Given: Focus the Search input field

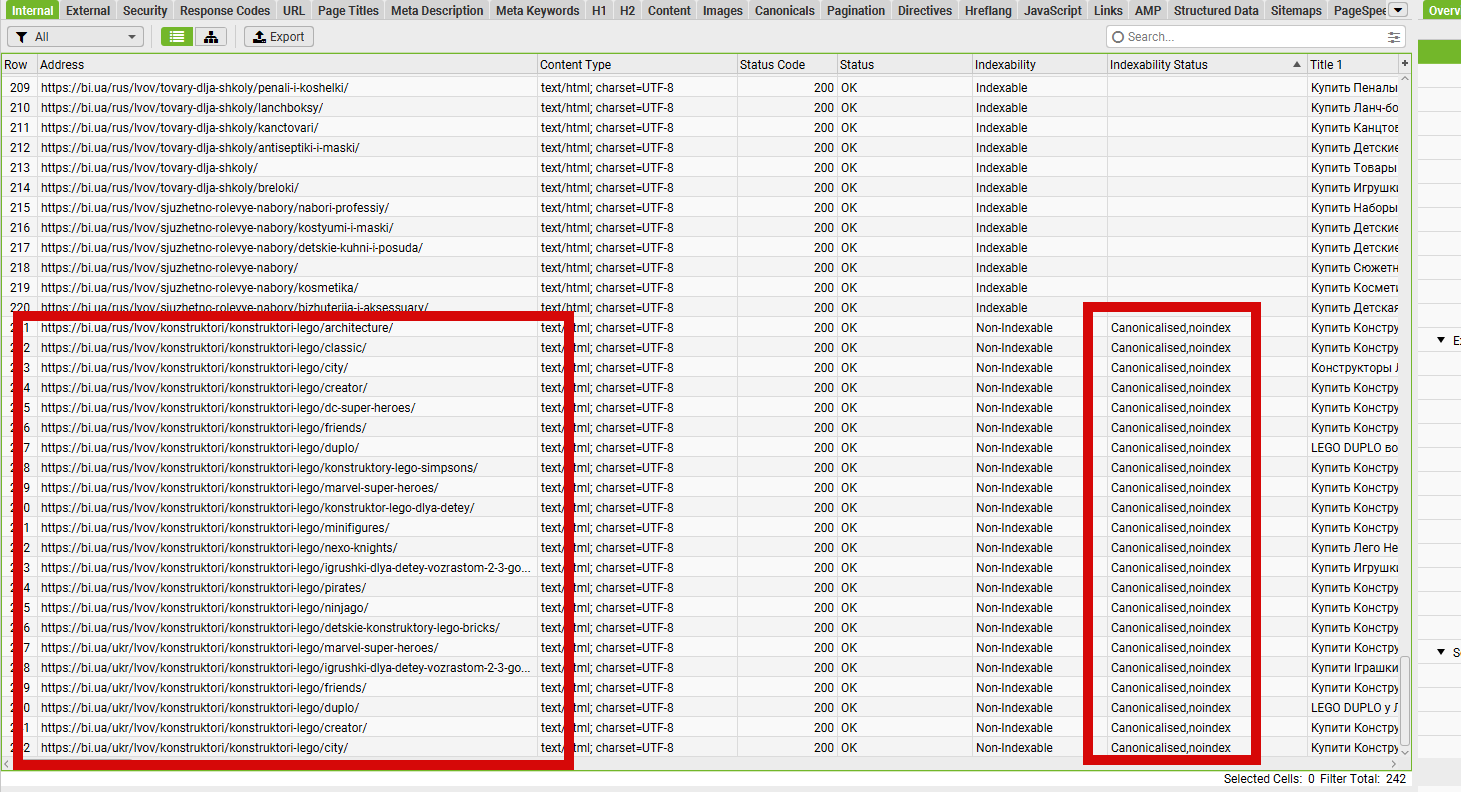Looking at the screenshot, I should click(x=1254, y=37).
